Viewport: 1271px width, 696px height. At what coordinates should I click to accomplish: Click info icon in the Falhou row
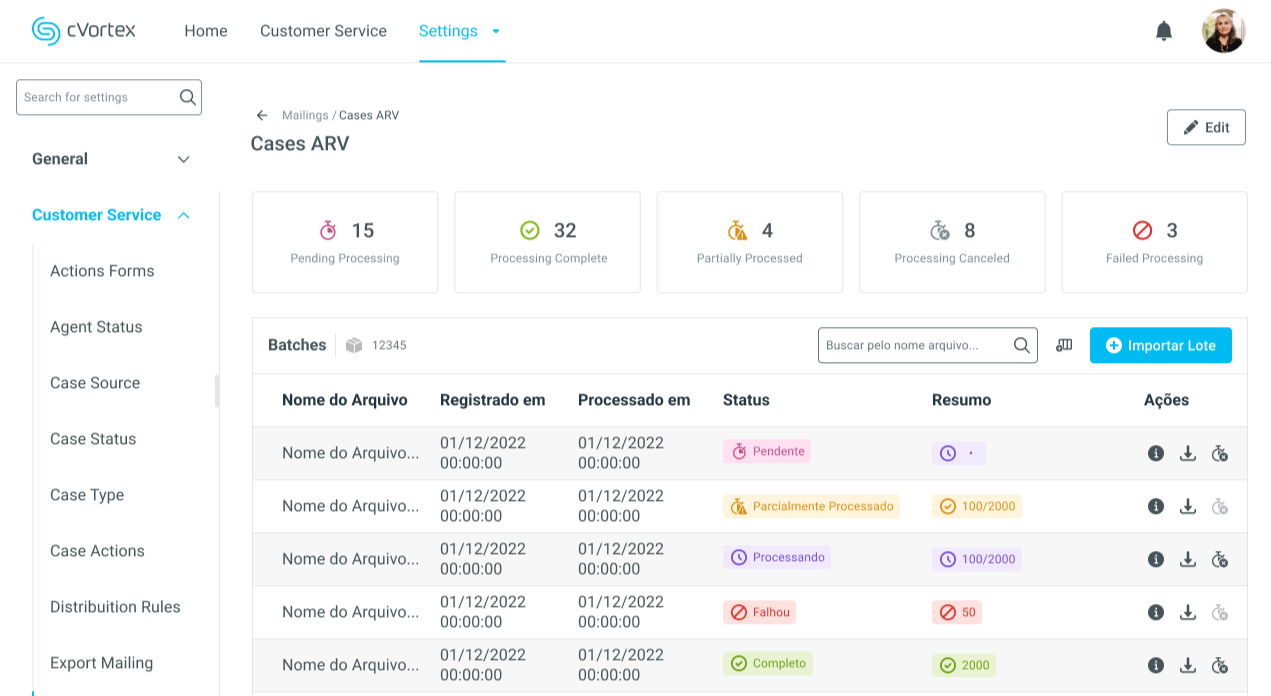[1156, 612]
